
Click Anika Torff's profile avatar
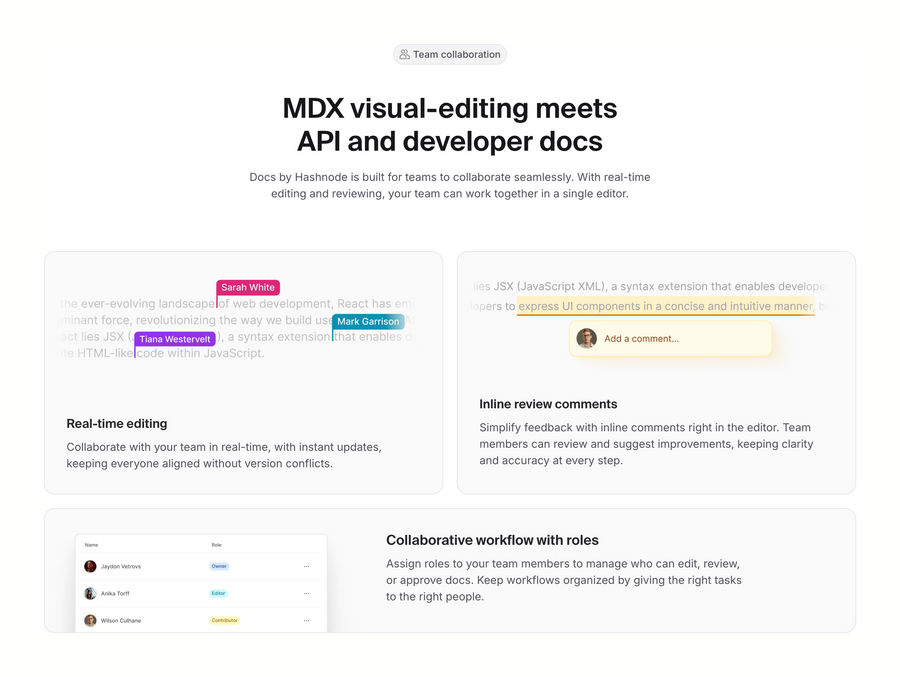click(90, 593)
